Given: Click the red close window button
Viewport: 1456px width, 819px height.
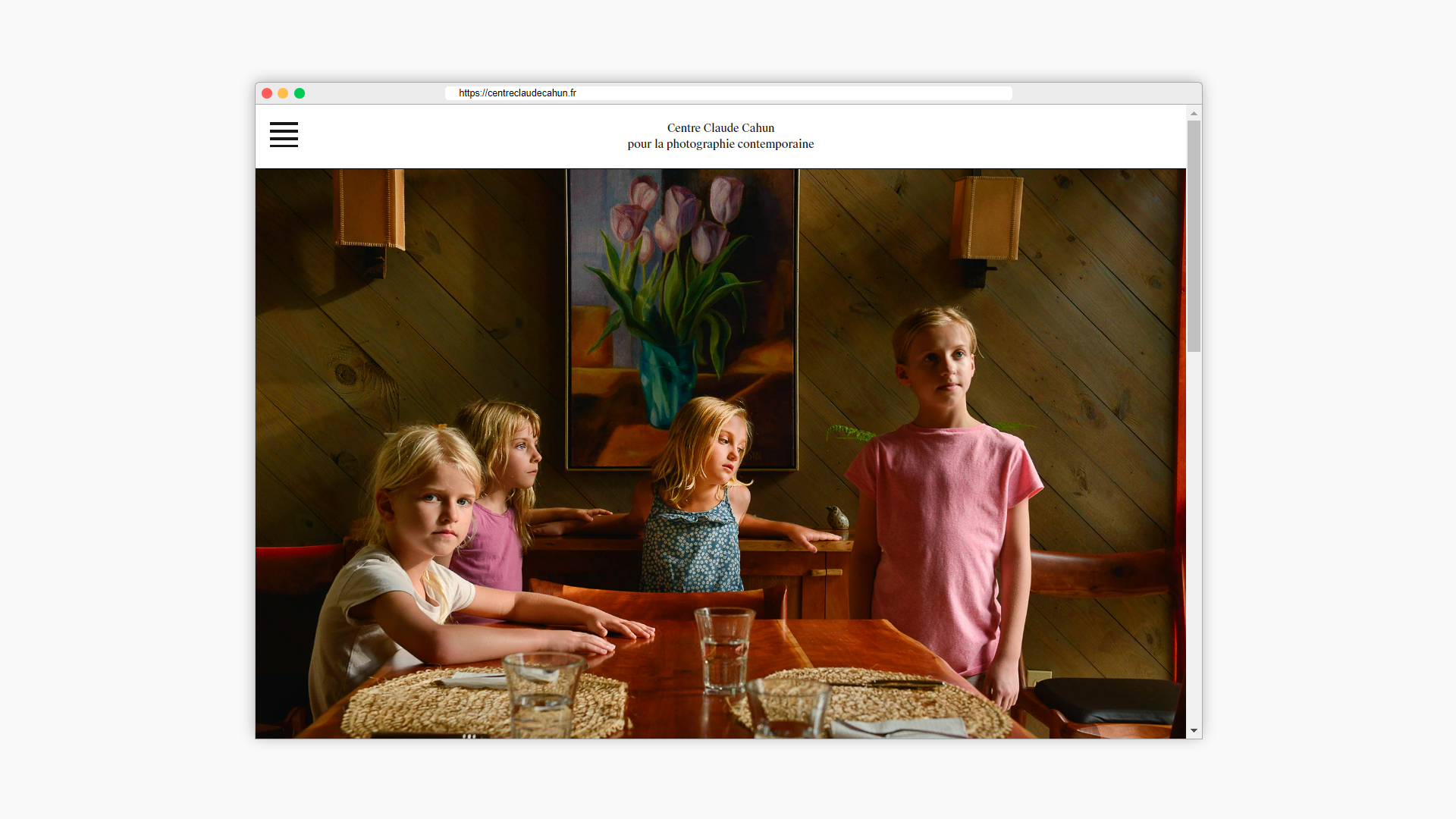Looking at the screenshot, I should coord(267,93).
